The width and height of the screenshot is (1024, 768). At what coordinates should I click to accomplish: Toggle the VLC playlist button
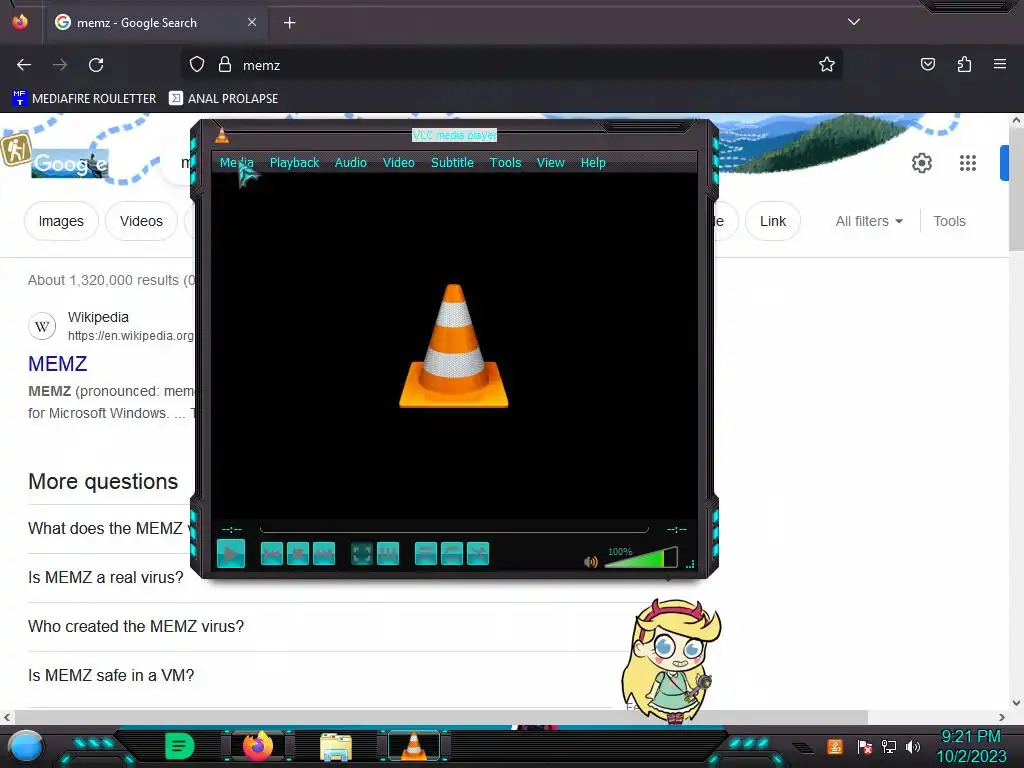pos(426,554)
